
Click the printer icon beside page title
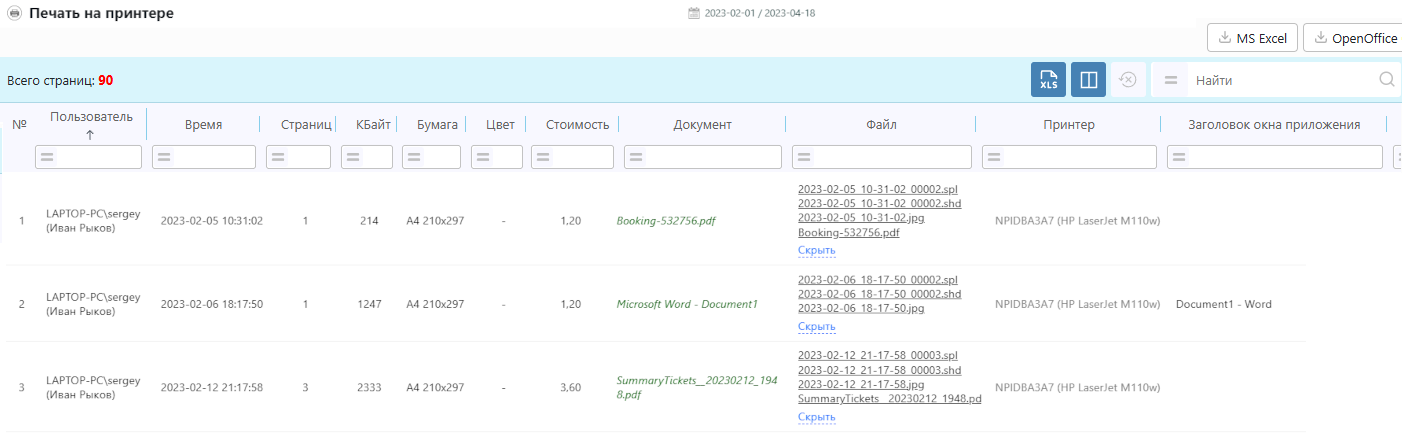[x=14, y=14]
